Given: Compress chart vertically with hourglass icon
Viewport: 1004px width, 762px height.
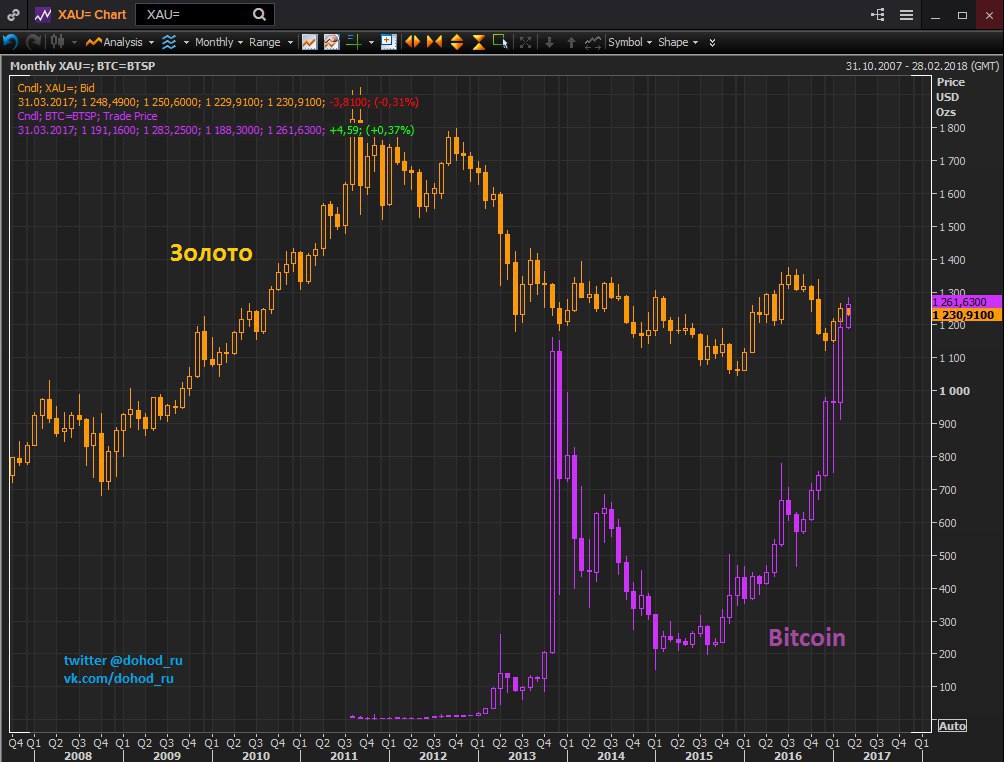Looking at the screenshot, I should pos(478,42).
